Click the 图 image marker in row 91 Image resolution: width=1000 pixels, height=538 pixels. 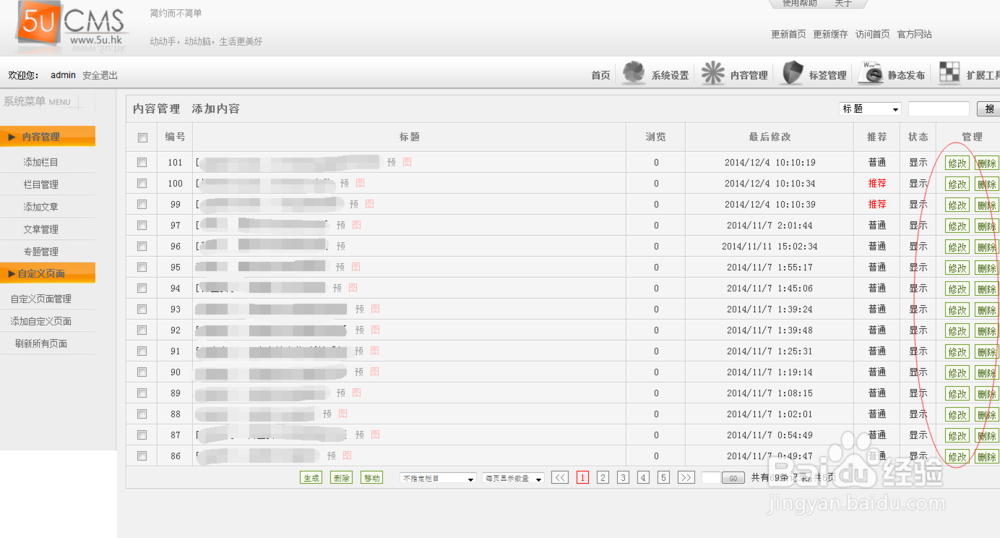coord(374,351)
